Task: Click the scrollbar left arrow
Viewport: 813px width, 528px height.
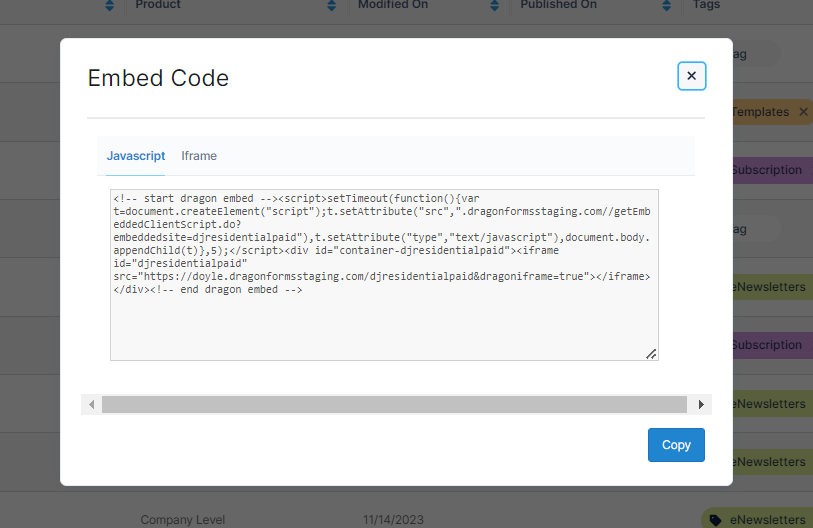Action: [92, 404]
